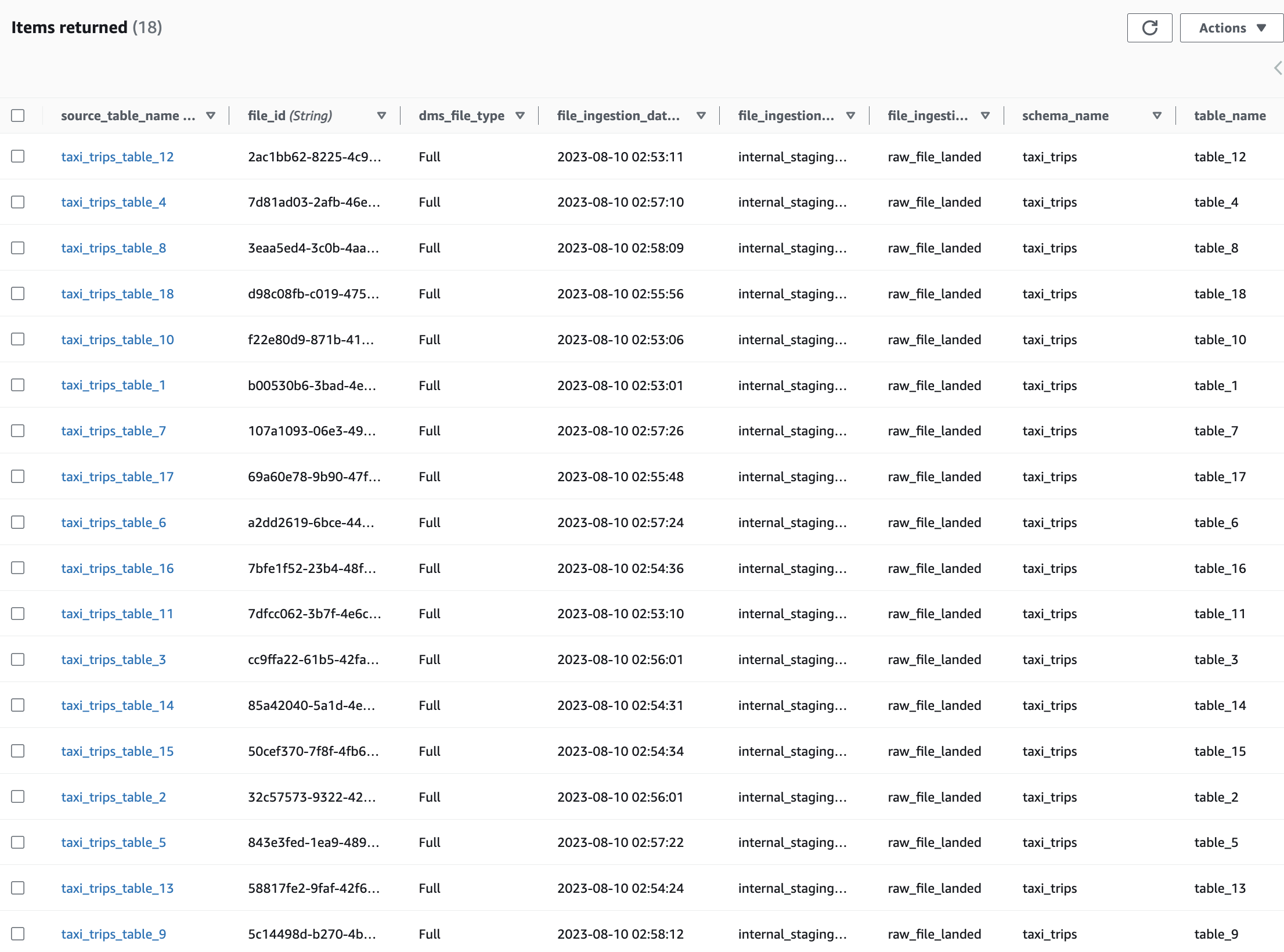Open the taxi_trips_table_15 item link
Viewport: 1284px width, 952px height.
click(117, 751)
